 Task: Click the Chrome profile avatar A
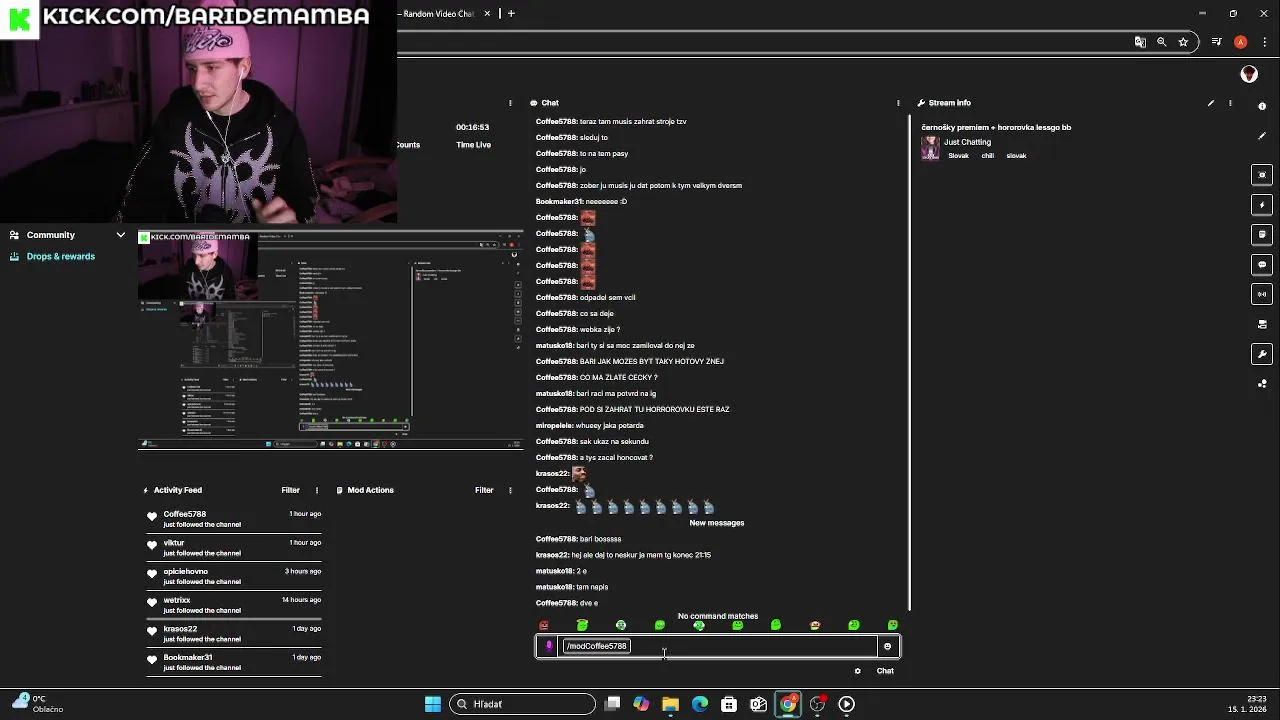pos(1240,42)
